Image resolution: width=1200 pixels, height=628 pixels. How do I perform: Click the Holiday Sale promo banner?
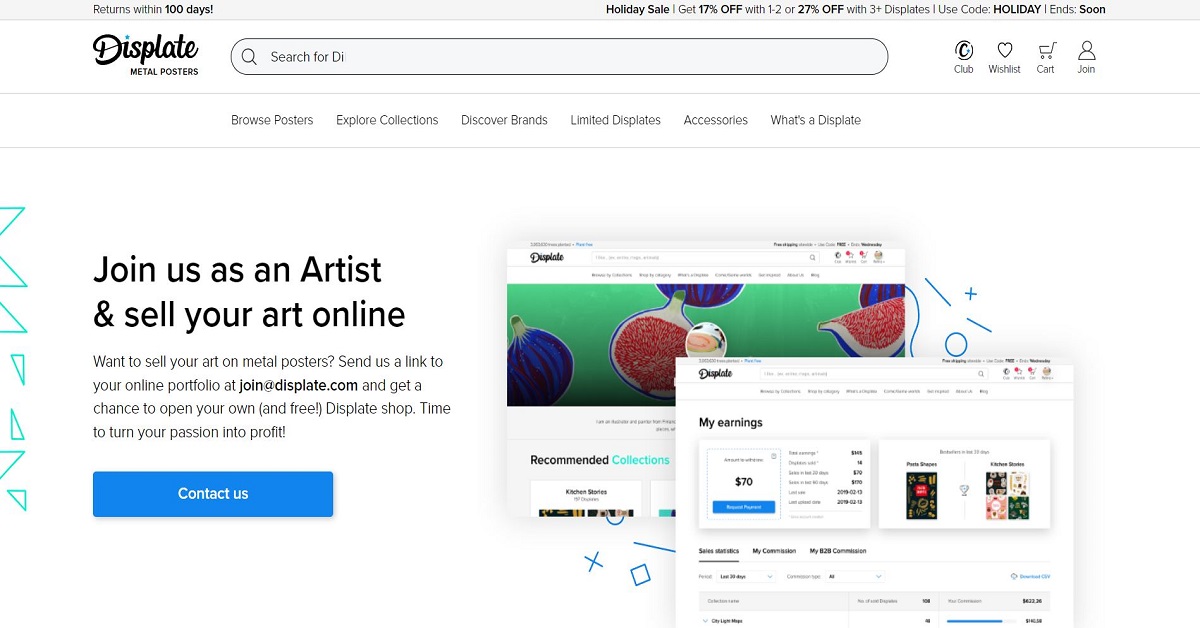click(855, 9)
